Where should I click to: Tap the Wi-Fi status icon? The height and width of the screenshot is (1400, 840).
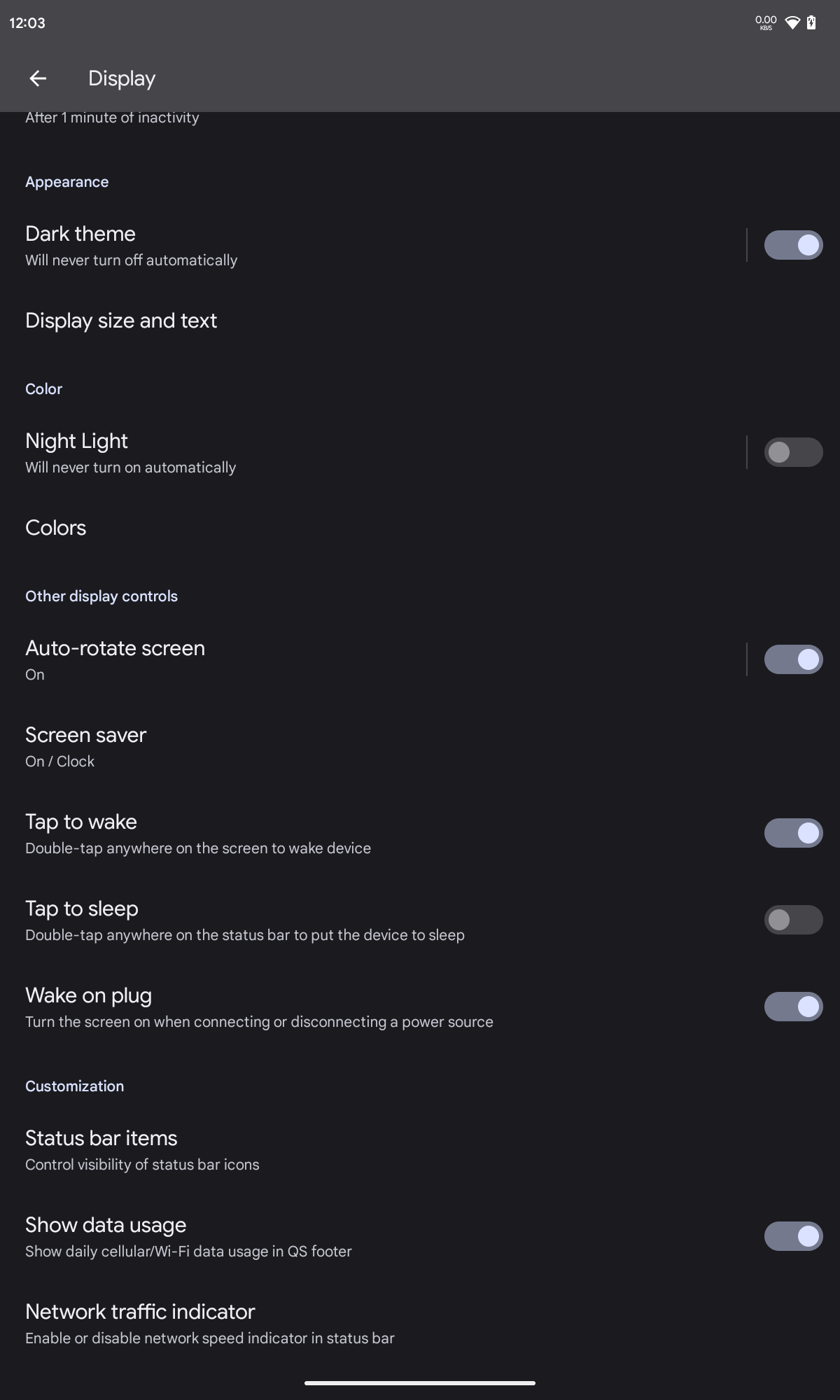792,23
